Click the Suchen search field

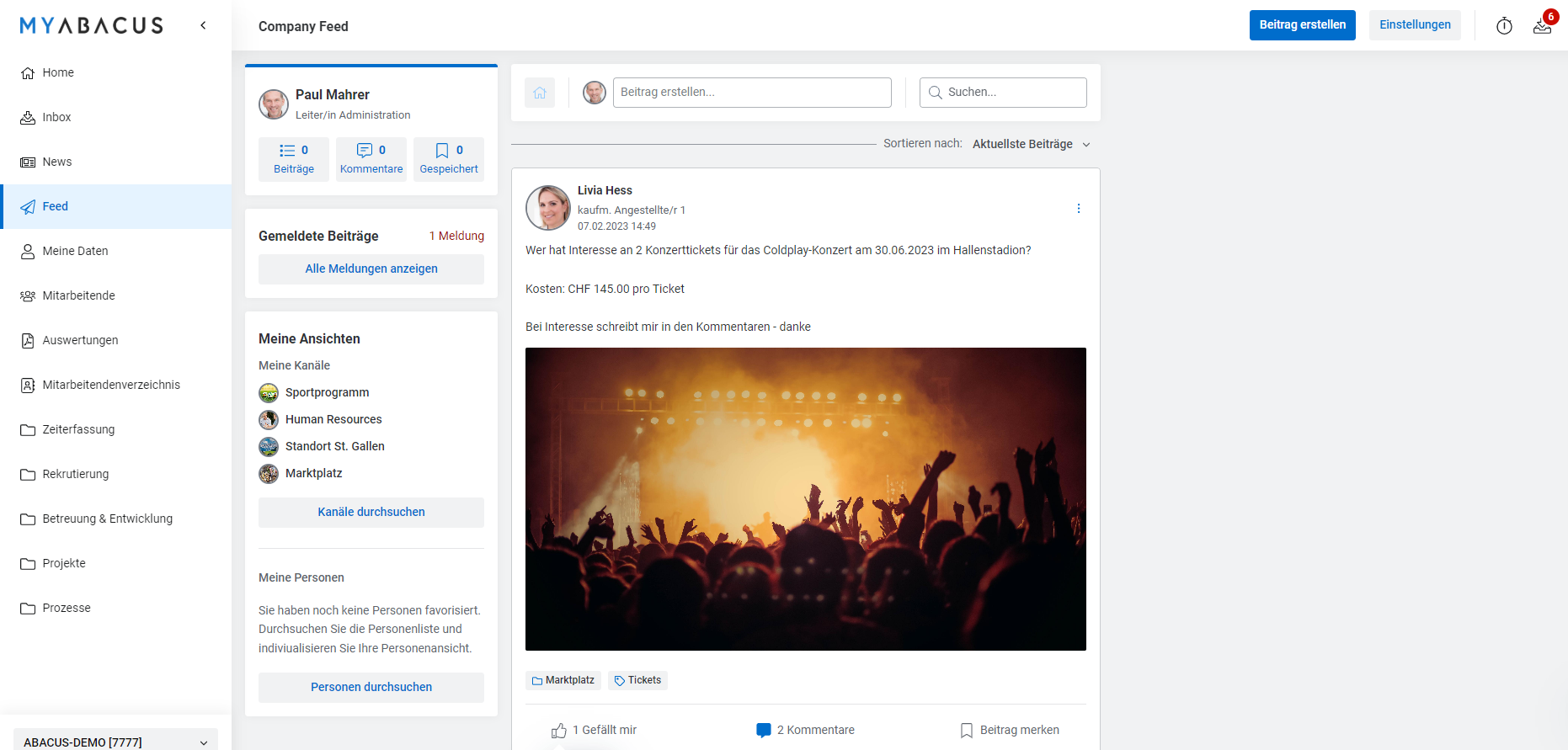[x=1003, y=93]
